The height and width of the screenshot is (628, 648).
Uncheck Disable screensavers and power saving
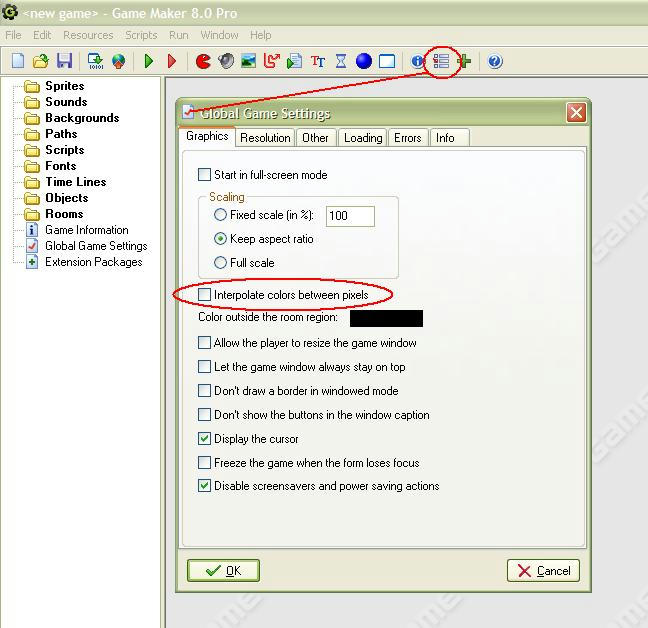(x=205, y=486)
